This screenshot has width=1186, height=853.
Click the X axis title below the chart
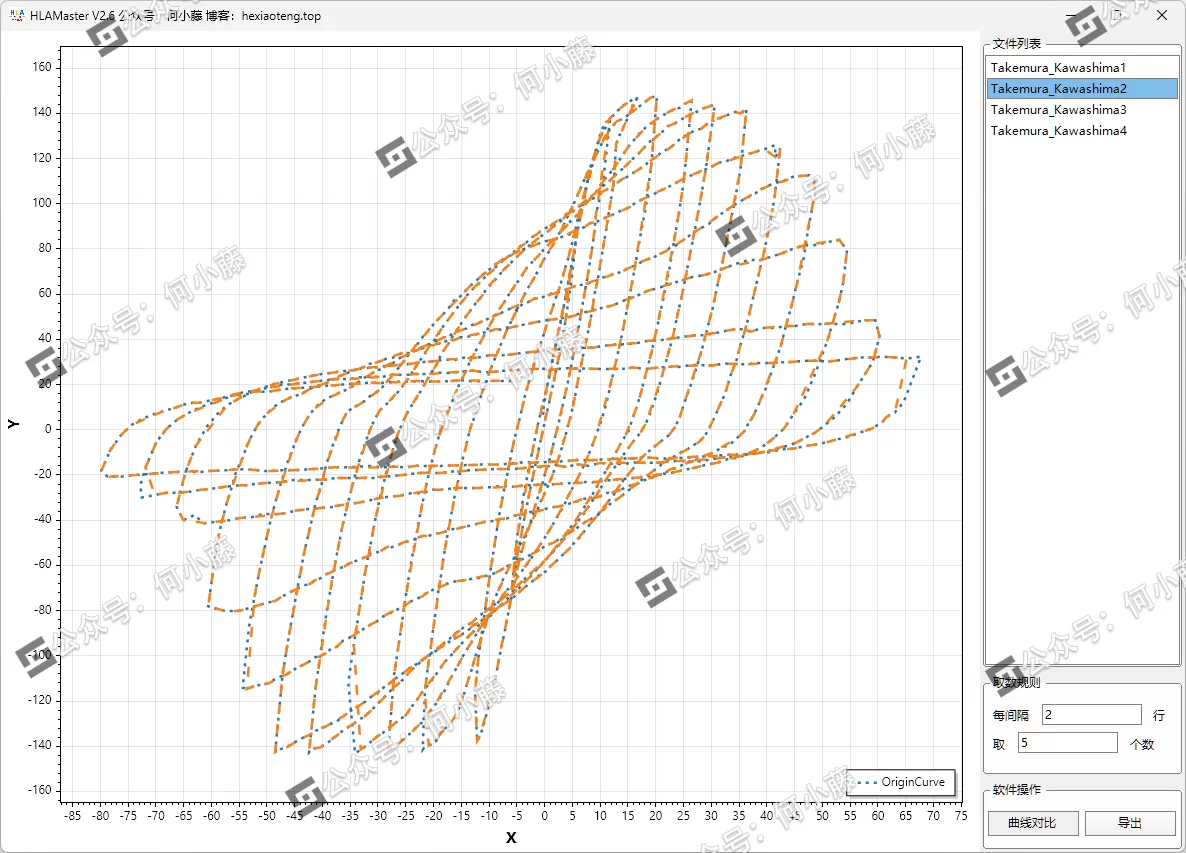(x=511, y=838)
